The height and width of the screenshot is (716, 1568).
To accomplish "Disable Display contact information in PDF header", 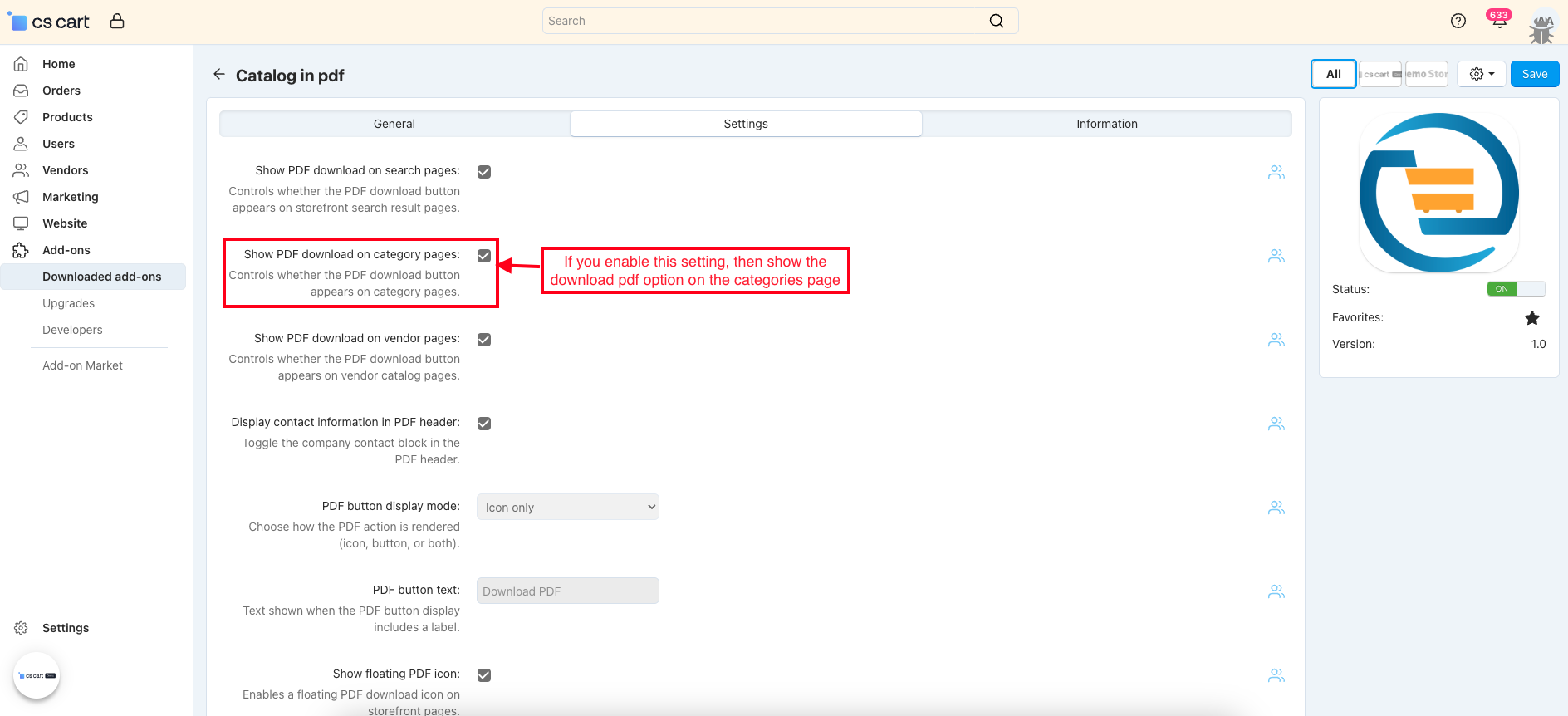I will [484, 424].
